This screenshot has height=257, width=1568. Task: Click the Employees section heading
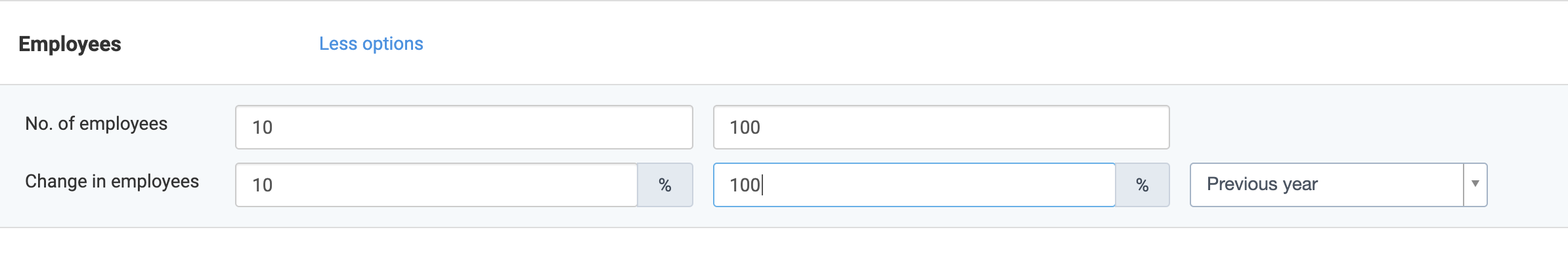(x=70, y=44)
